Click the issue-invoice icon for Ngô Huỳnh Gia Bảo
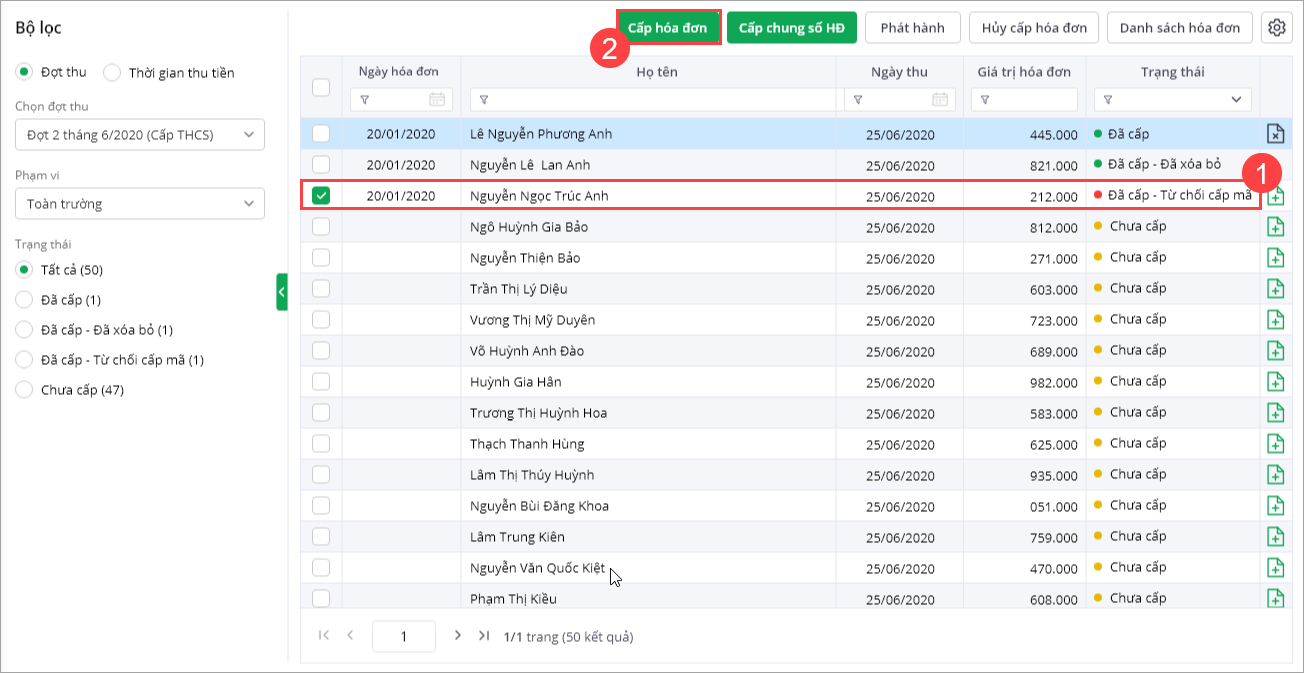This screenshot has height=673, width=1304. 1275,227
